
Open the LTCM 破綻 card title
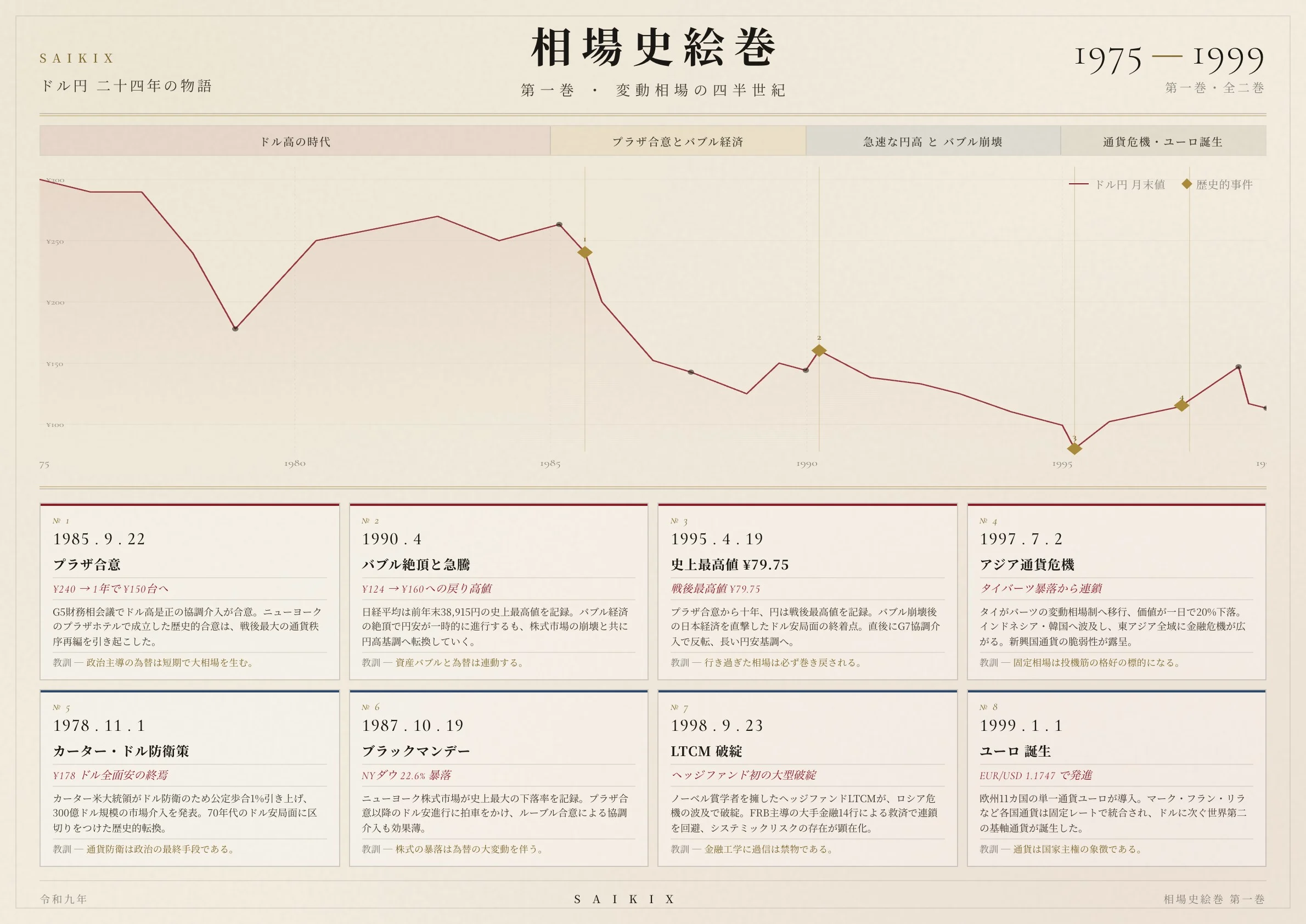(x=706, y=751)
